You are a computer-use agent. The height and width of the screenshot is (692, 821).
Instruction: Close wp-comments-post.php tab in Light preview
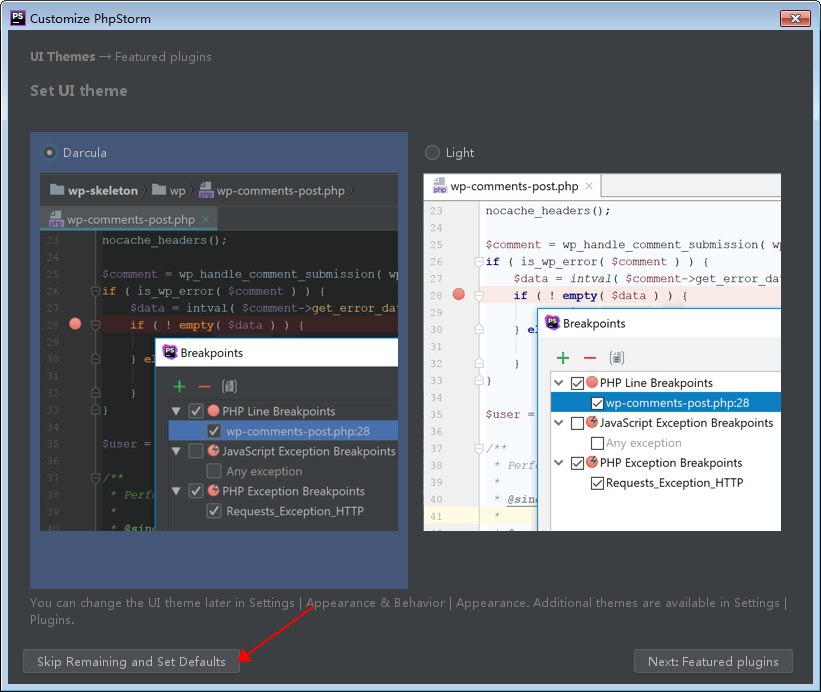pos(590,186)
